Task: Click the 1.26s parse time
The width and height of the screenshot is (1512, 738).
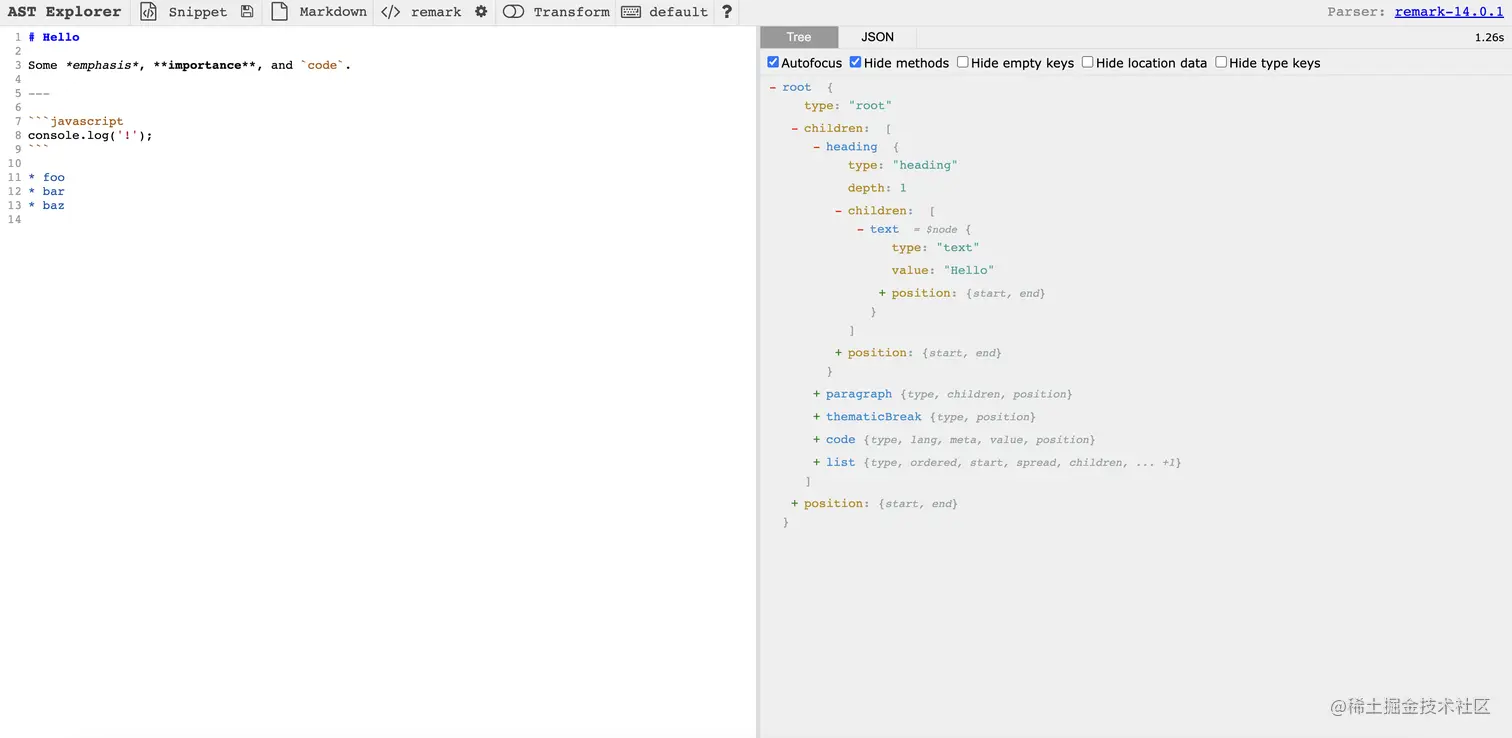Action: [x=1489, y=37]
